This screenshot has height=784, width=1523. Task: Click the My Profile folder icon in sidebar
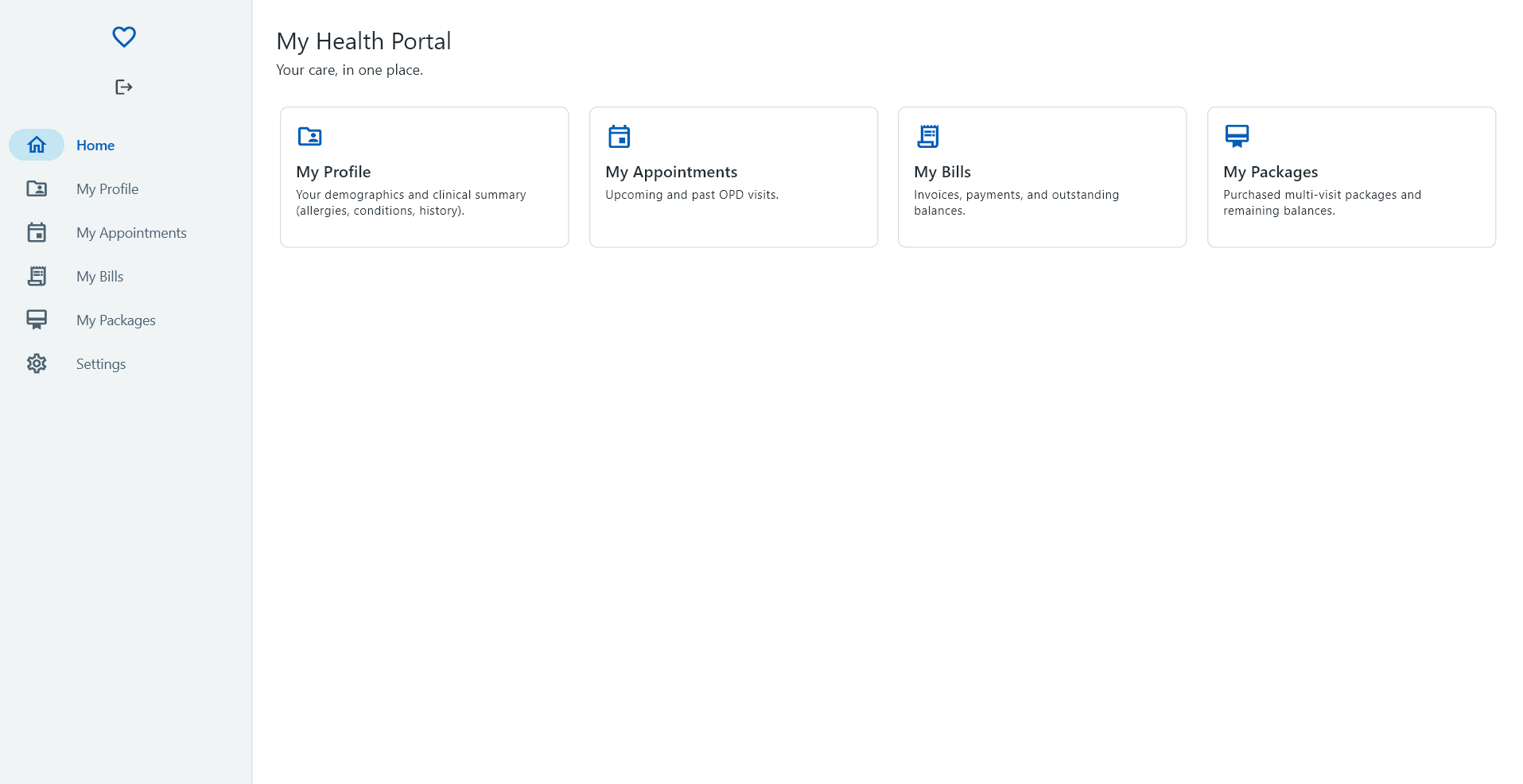(x=37, y=188)
